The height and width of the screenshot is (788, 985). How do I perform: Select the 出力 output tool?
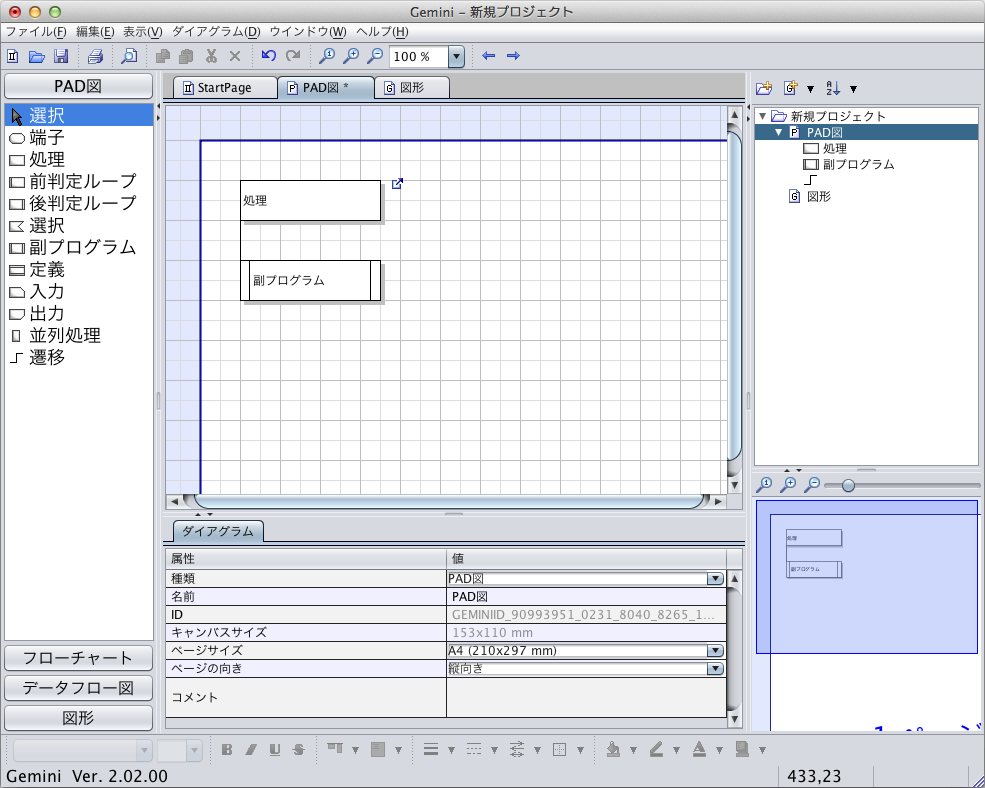[x=79, y=314]
